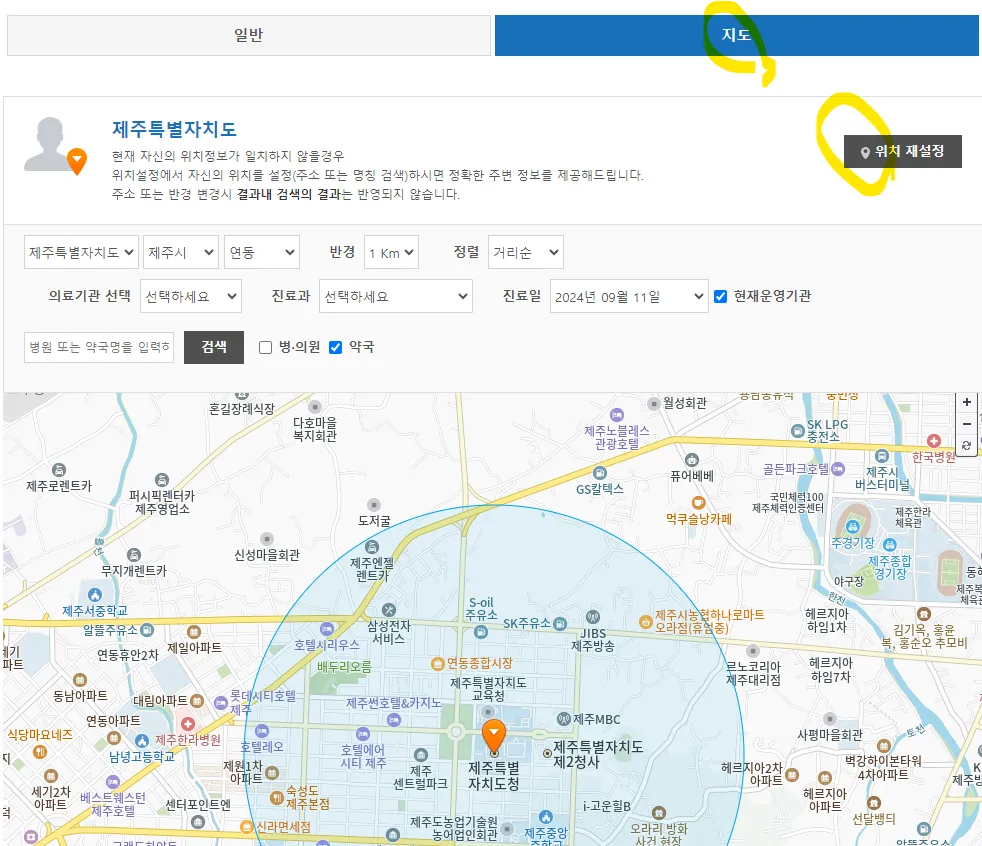Open the 반경 1 Km dropdown

click(390, 252)
